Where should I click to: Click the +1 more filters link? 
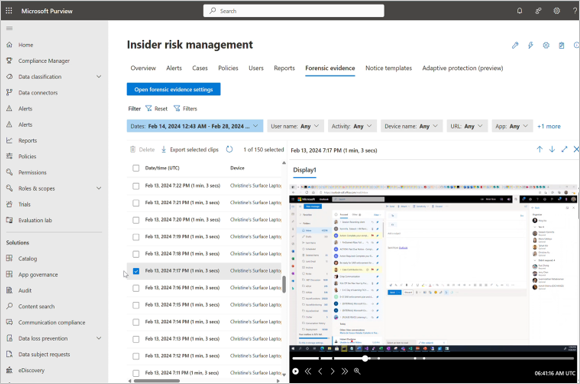tap(549, 126)
